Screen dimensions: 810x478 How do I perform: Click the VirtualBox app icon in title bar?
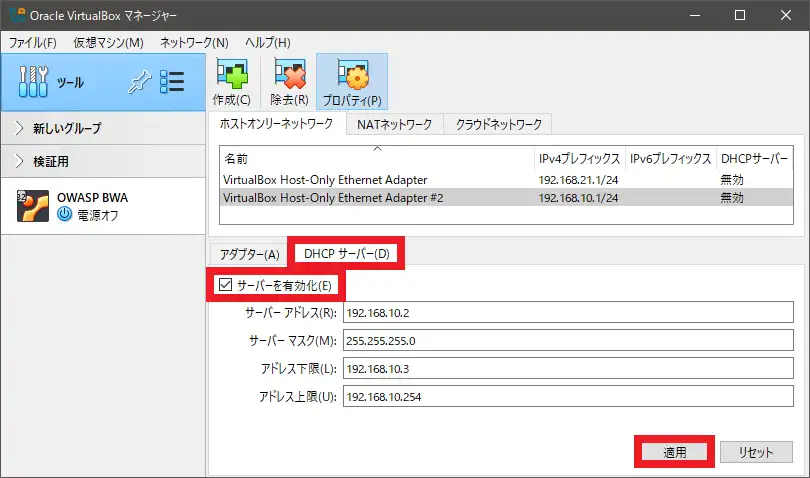click(x=17, y=14)
